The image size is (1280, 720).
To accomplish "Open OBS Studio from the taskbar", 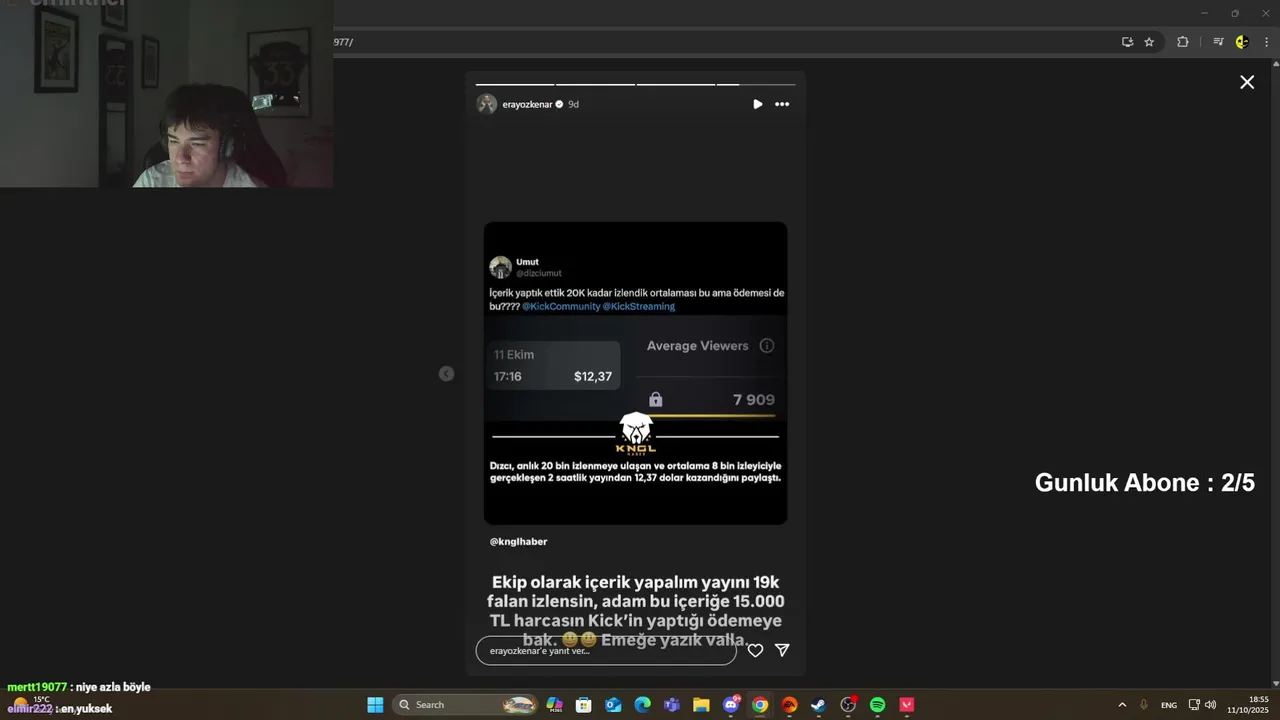I will pyautogui.click(x=848, y=705).
